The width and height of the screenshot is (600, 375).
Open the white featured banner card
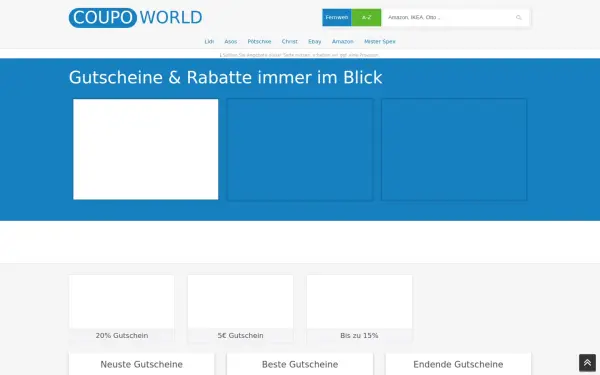pos(145,149)
